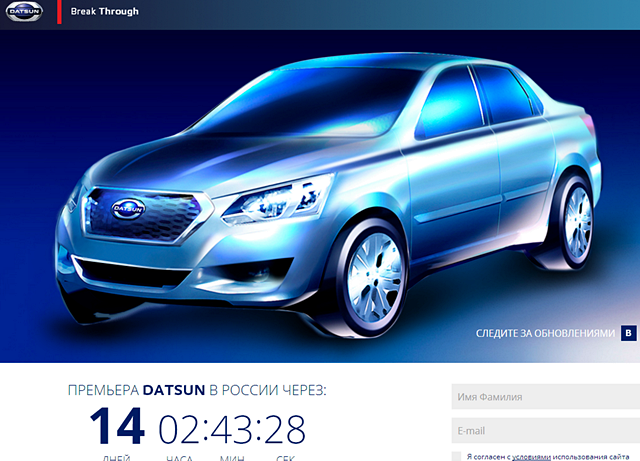Screen dimensions: 640x461
Task: Focus the E-mail input field
Action: tap(545, 431)
